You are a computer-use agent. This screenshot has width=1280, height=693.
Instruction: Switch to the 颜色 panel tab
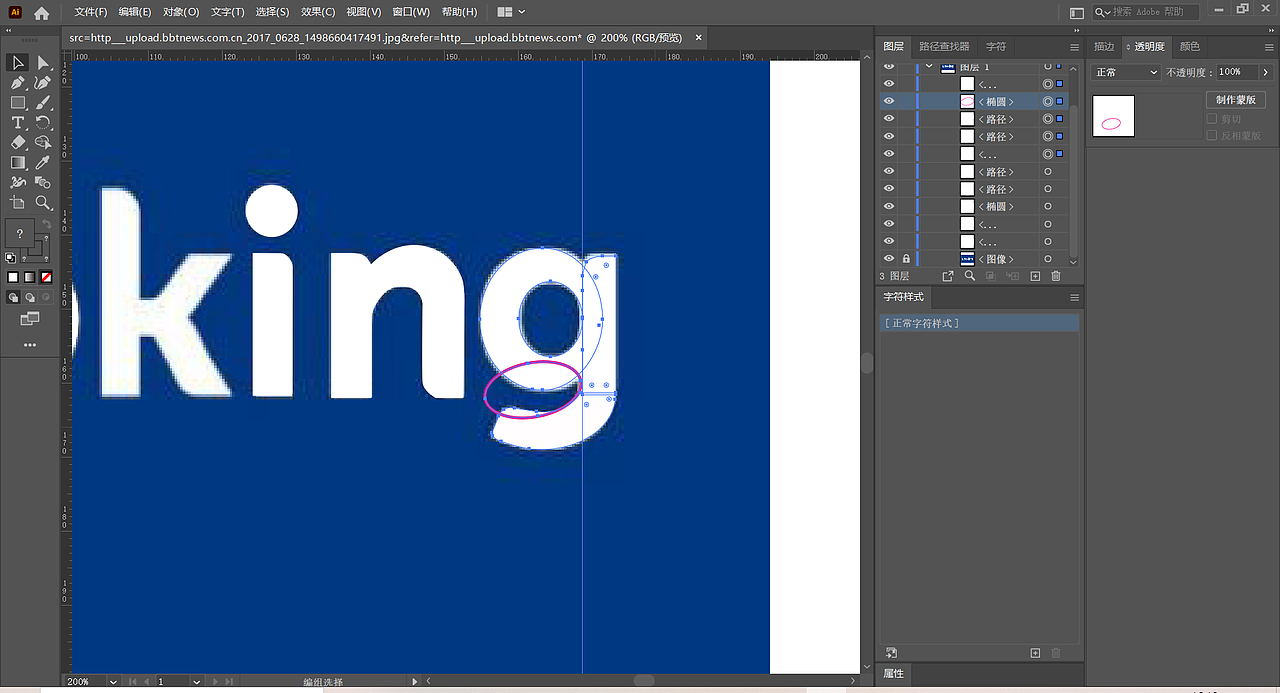(1189, 47)
